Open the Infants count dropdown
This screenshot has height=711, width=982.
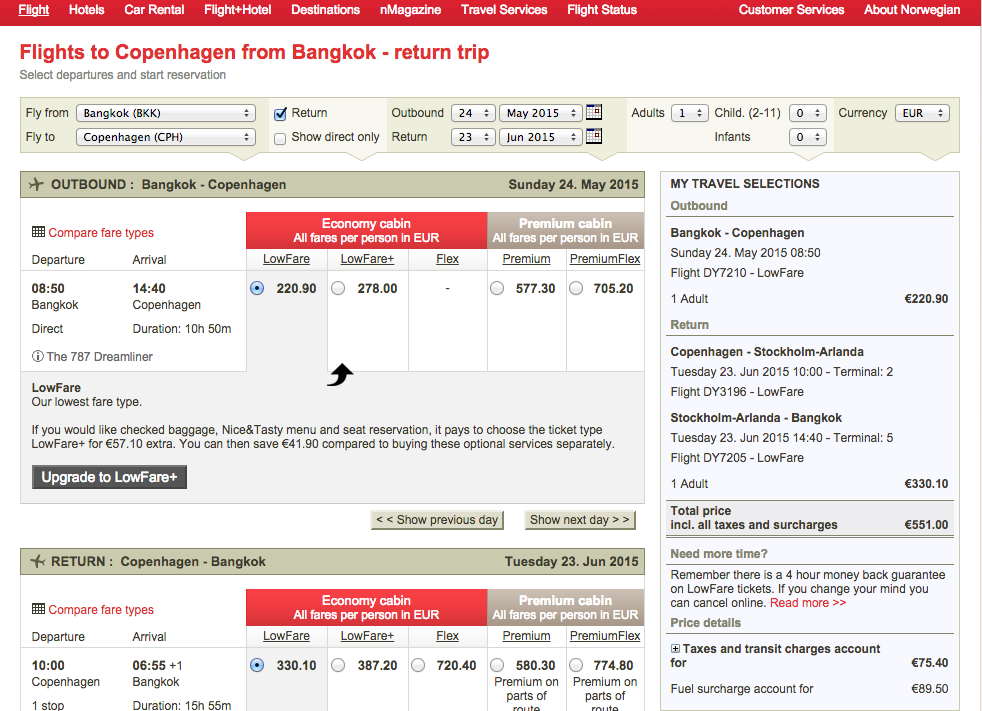click(808, 137)
